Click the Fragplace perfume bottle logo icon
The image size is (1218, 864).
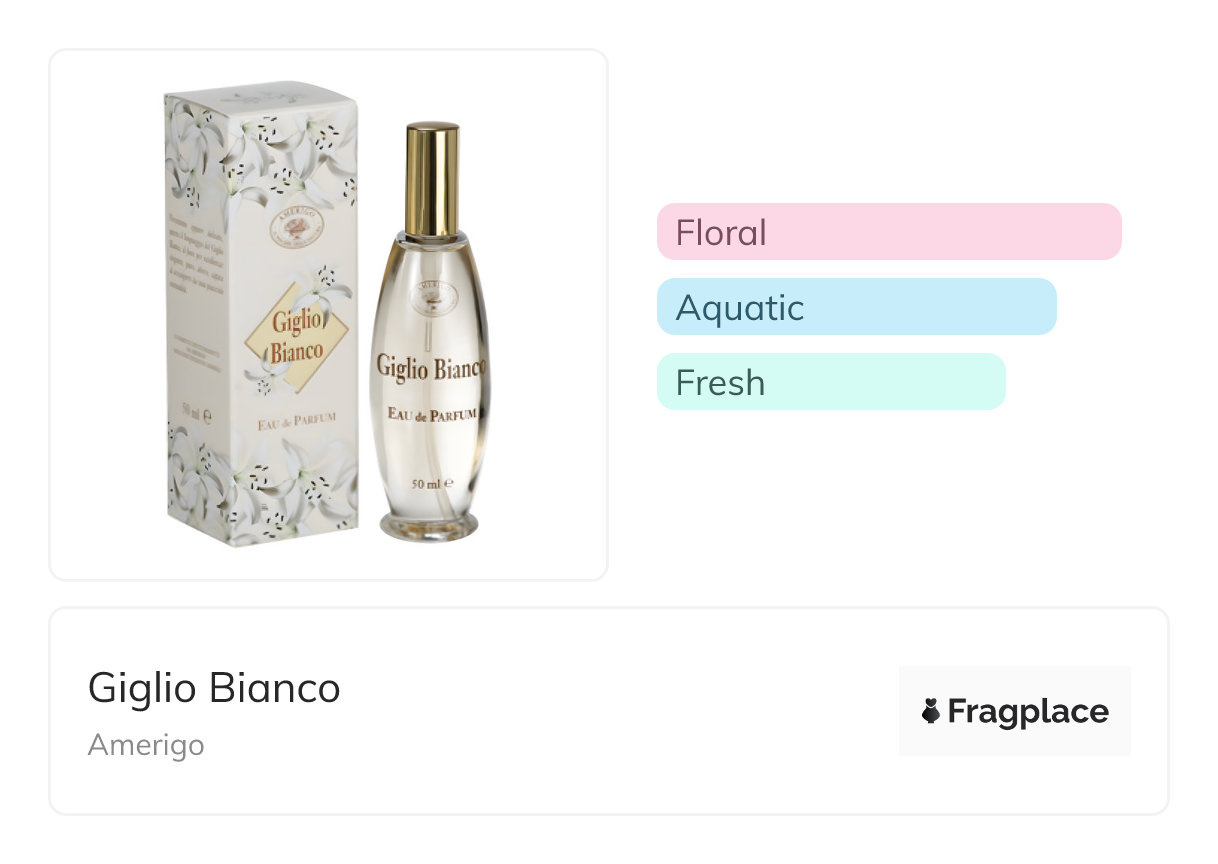click(931, 712)
